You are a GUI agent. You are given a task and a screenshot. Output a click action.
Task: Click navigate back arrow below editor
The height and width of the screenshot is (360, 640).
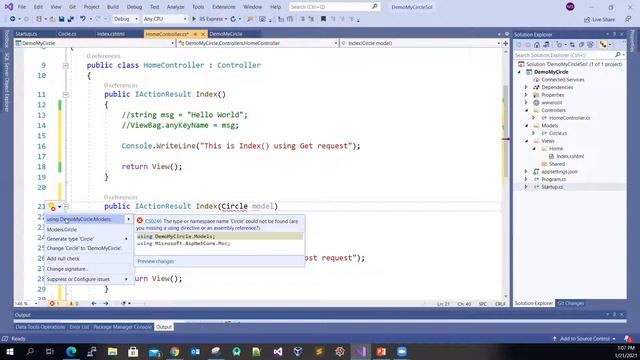click(94, 303)
